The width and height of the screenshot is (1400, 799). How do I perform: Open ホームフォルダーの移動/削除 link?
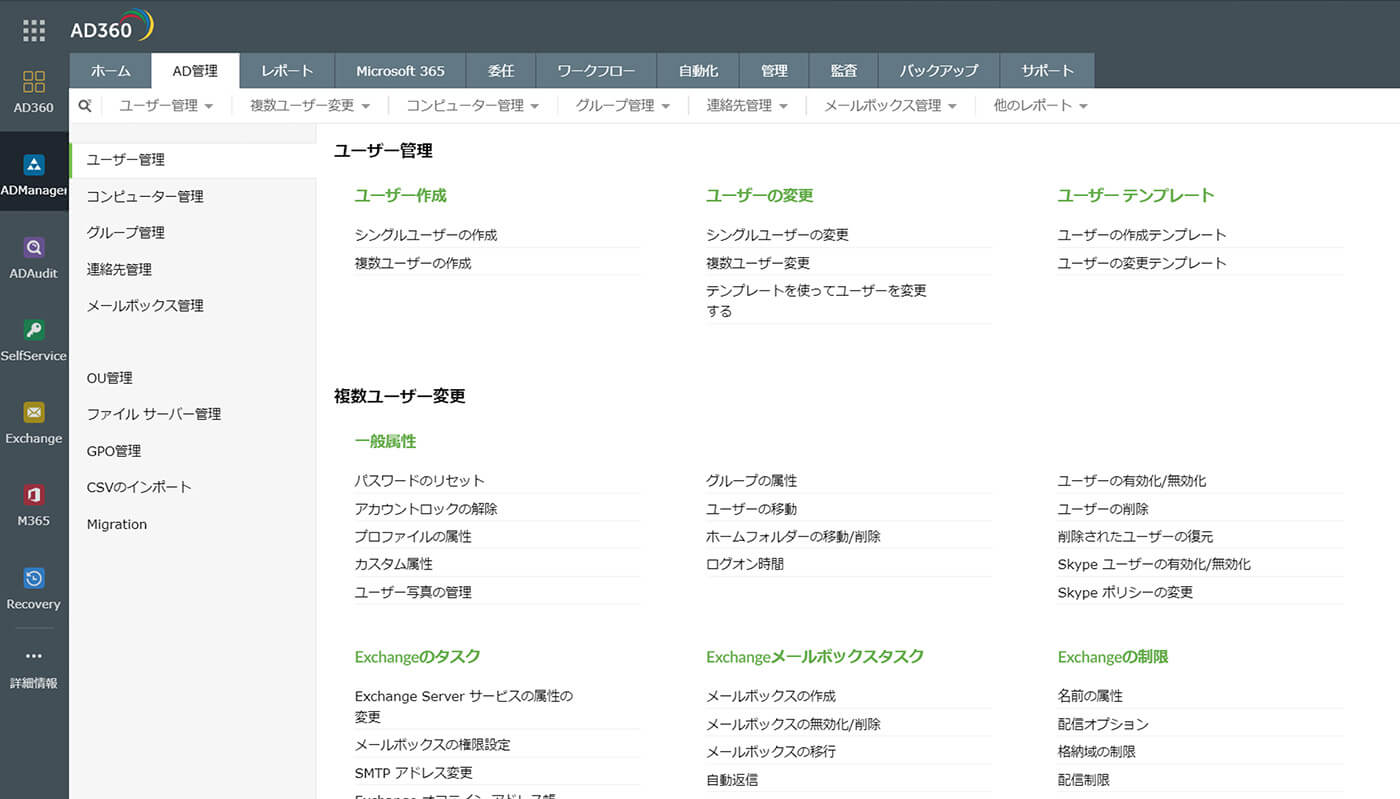click(x=793, y=537)
